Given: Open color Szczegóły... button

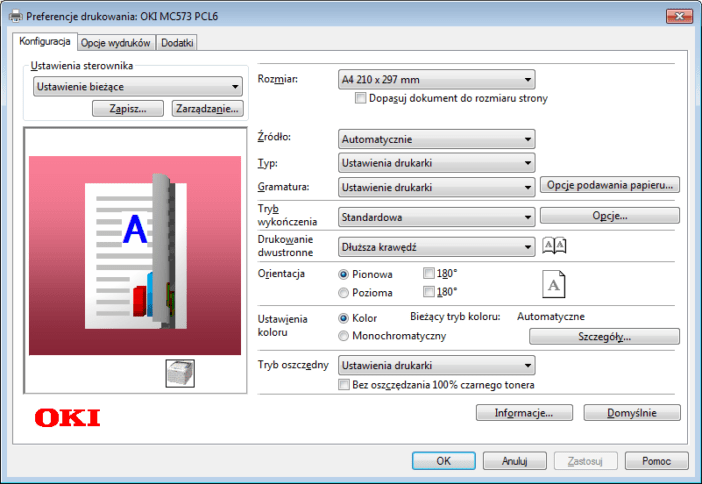Looking at the screenshot, I should tap(604, 337).
